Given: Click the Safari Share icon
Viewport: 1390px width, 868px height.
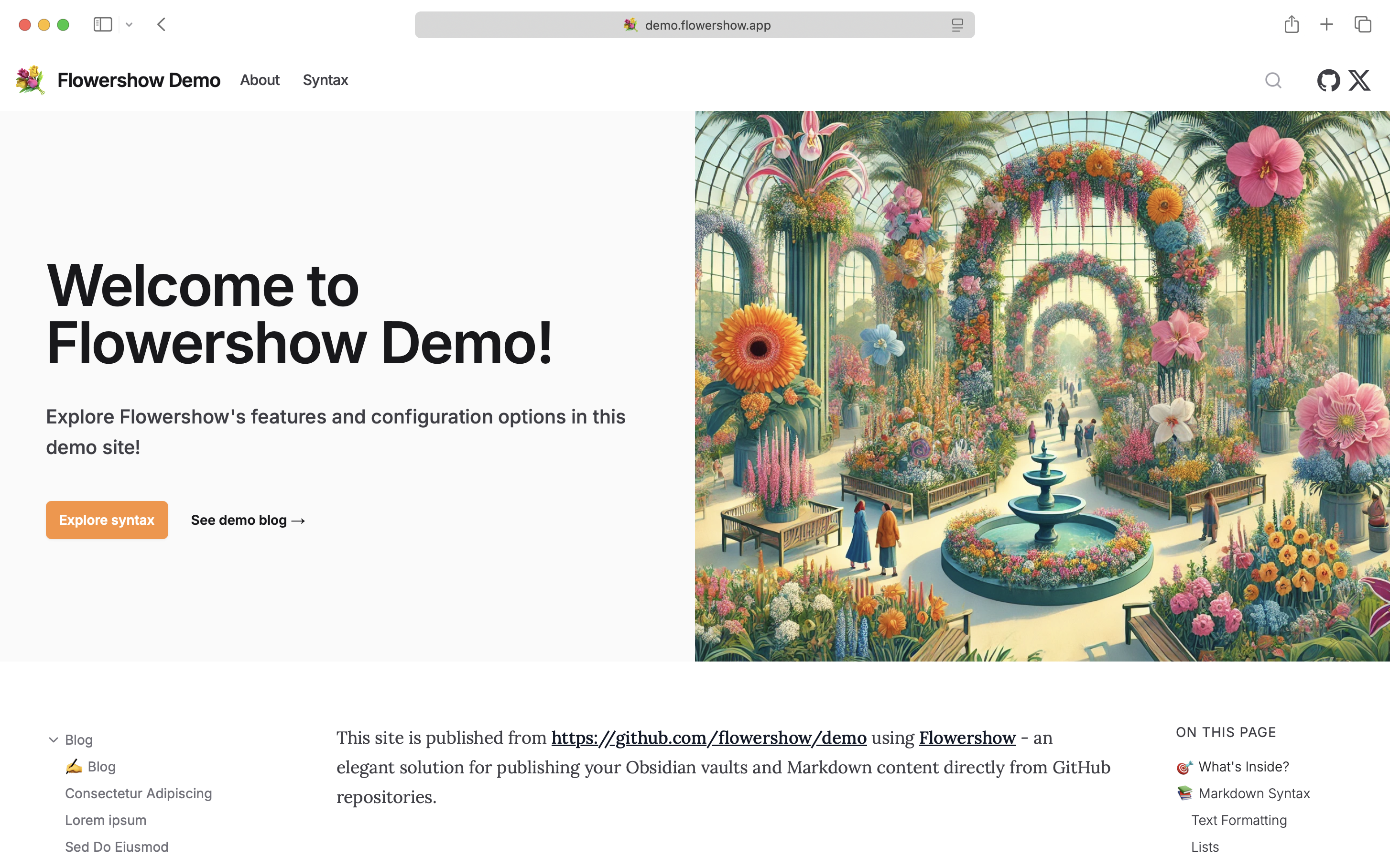Looking at the screenshot, I should (x=1291, y=25).
